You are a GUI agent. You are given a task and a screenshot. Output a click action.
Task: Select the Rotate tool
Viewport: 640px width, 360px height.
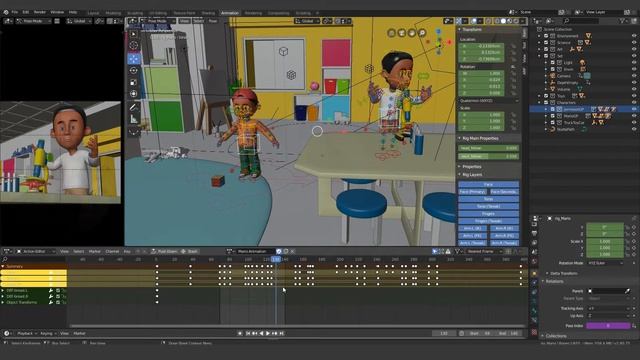[x=133, y=71]
